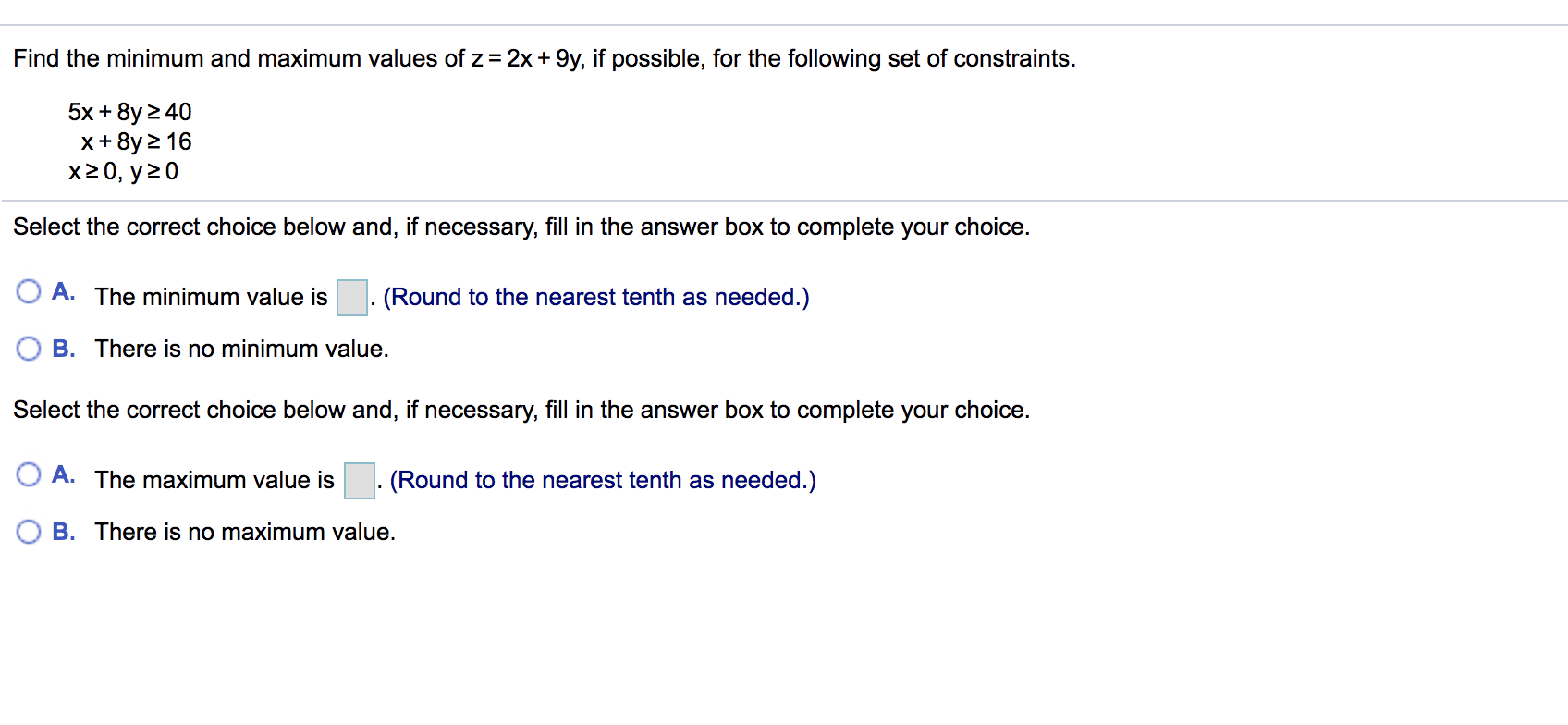The height and width of the screenshot is (725, 1568).
Task: Click the constraint x + 8y ≥ 16
Action: tap(136, 141)
